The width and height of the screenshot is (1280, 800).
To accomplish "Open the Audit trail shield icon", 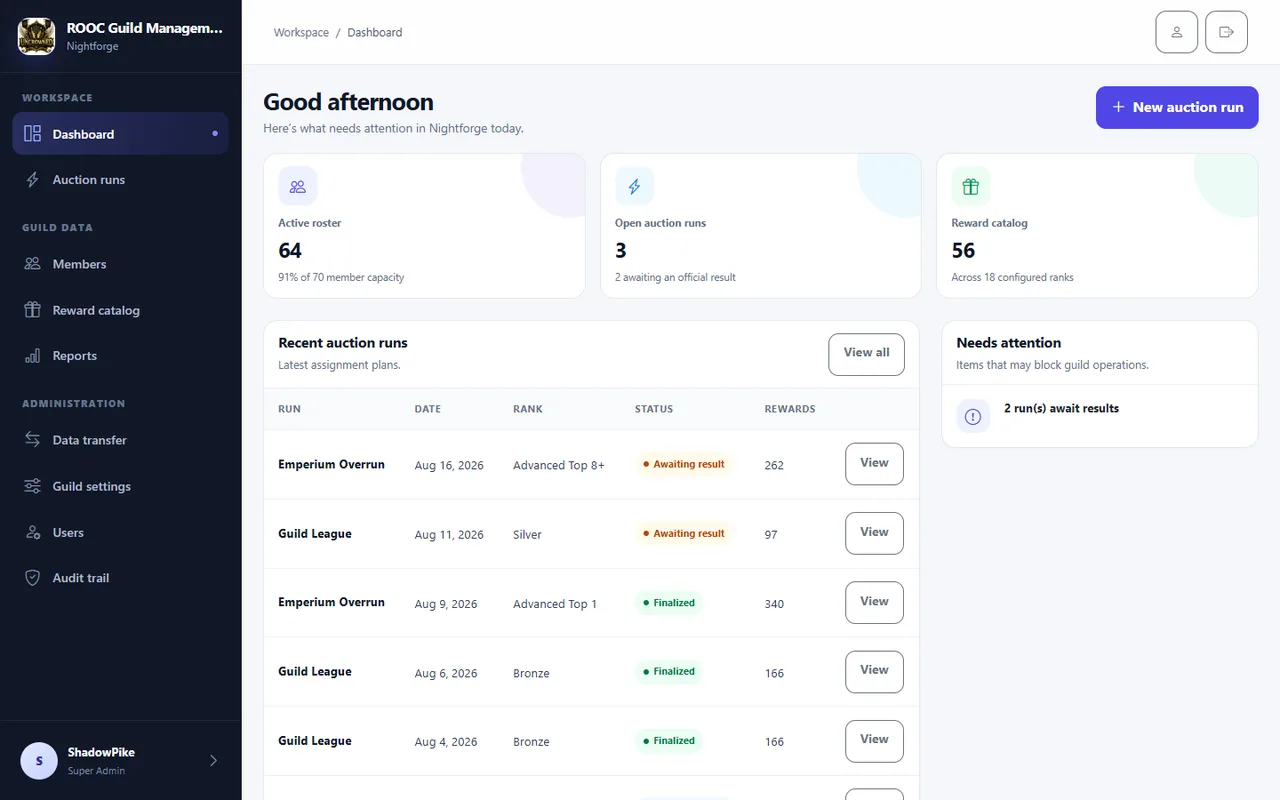I will (33, 578).
